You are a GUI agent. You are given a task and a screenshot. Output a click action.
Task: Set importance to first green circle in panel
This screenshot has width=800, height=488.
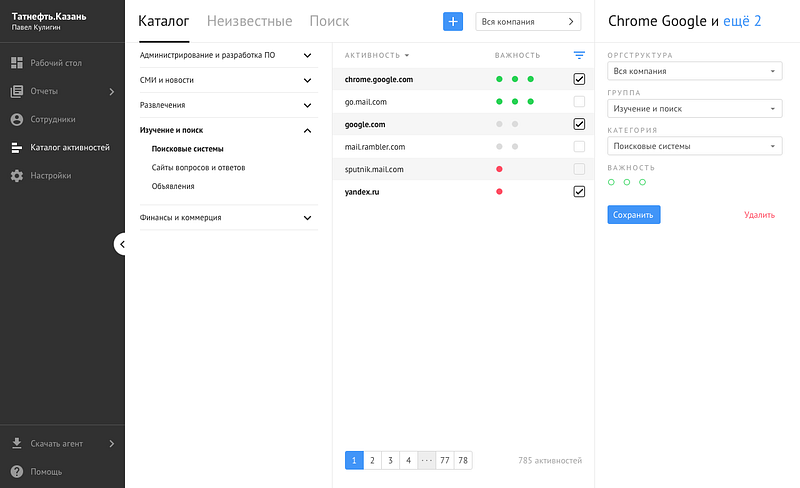611,182
